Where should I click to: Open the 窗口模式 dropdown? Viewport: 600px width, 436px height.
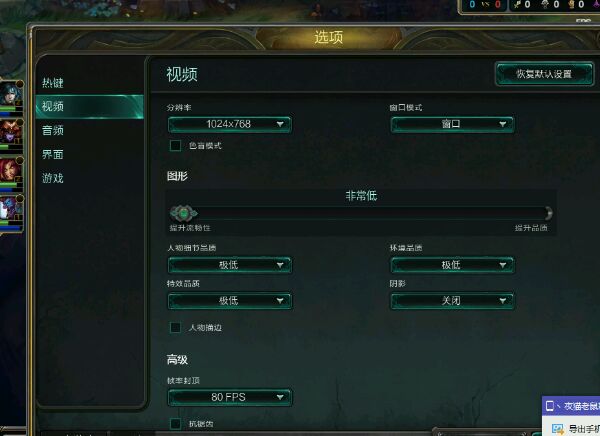(x=452, y=124)
